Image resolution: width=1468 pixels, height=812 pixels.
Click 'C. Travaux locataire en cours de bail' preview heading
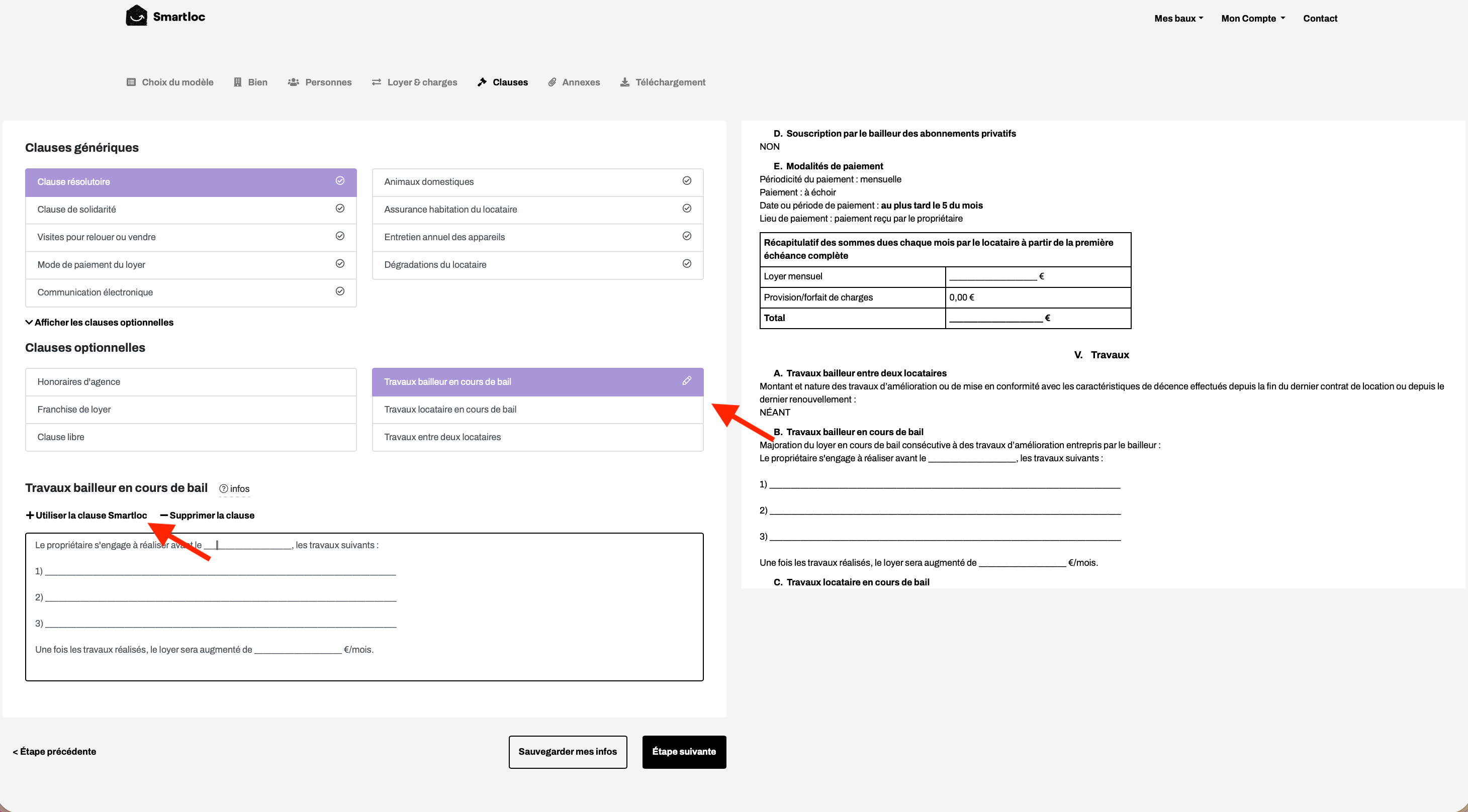pyautogui.click(x=852, y=582)
